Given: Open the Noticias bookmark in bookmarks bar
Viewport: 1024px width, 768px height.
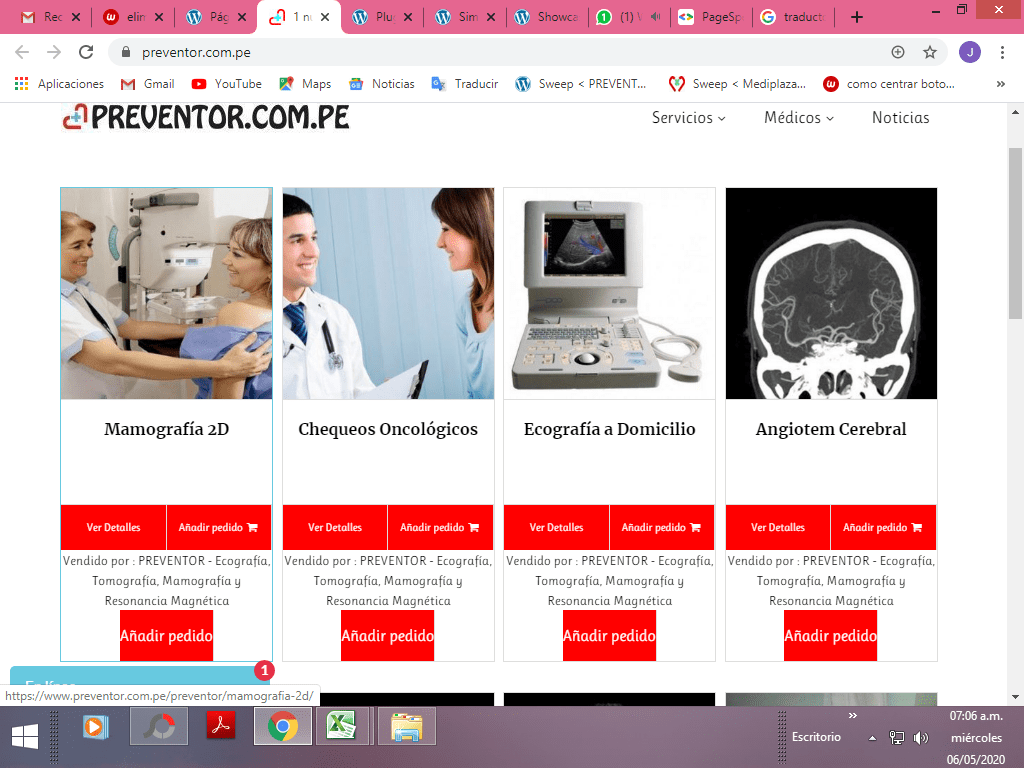Looking at the screenshot, I should [382, 84].
